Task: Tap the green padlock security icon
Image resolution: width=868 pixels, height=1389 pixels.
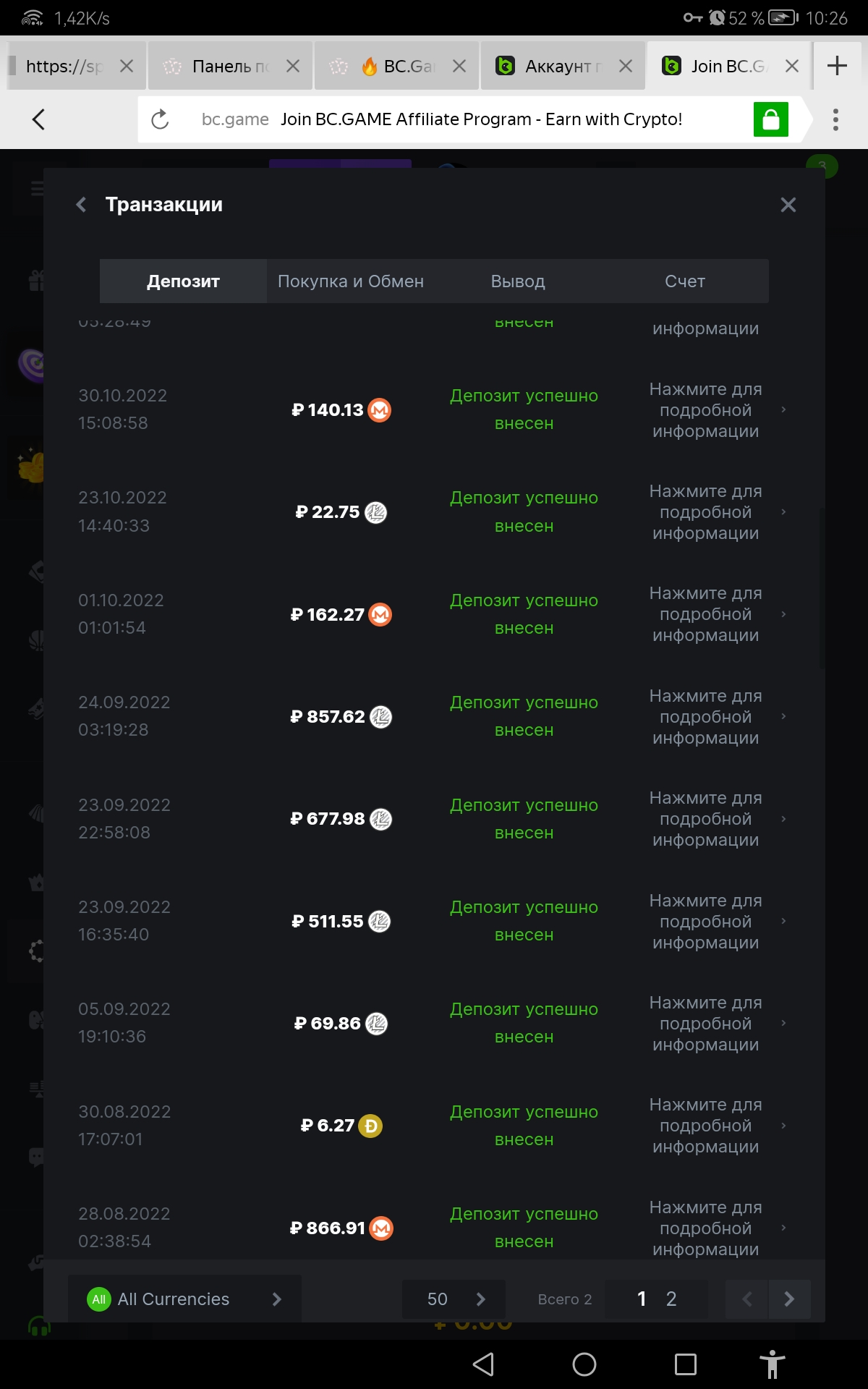Action: [770, 119]
